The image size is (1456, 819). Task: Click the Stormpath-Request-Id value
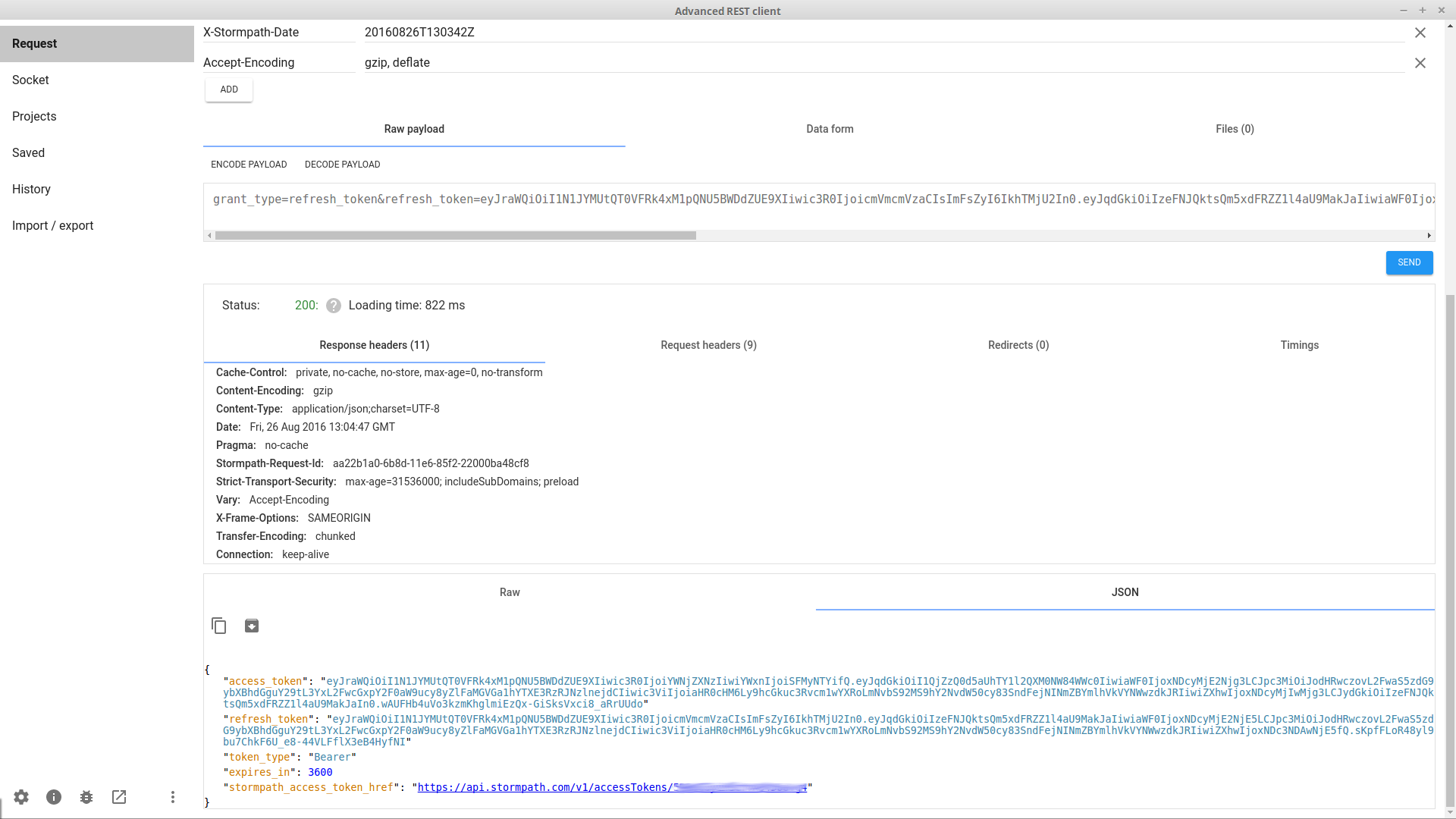point(431,463)
